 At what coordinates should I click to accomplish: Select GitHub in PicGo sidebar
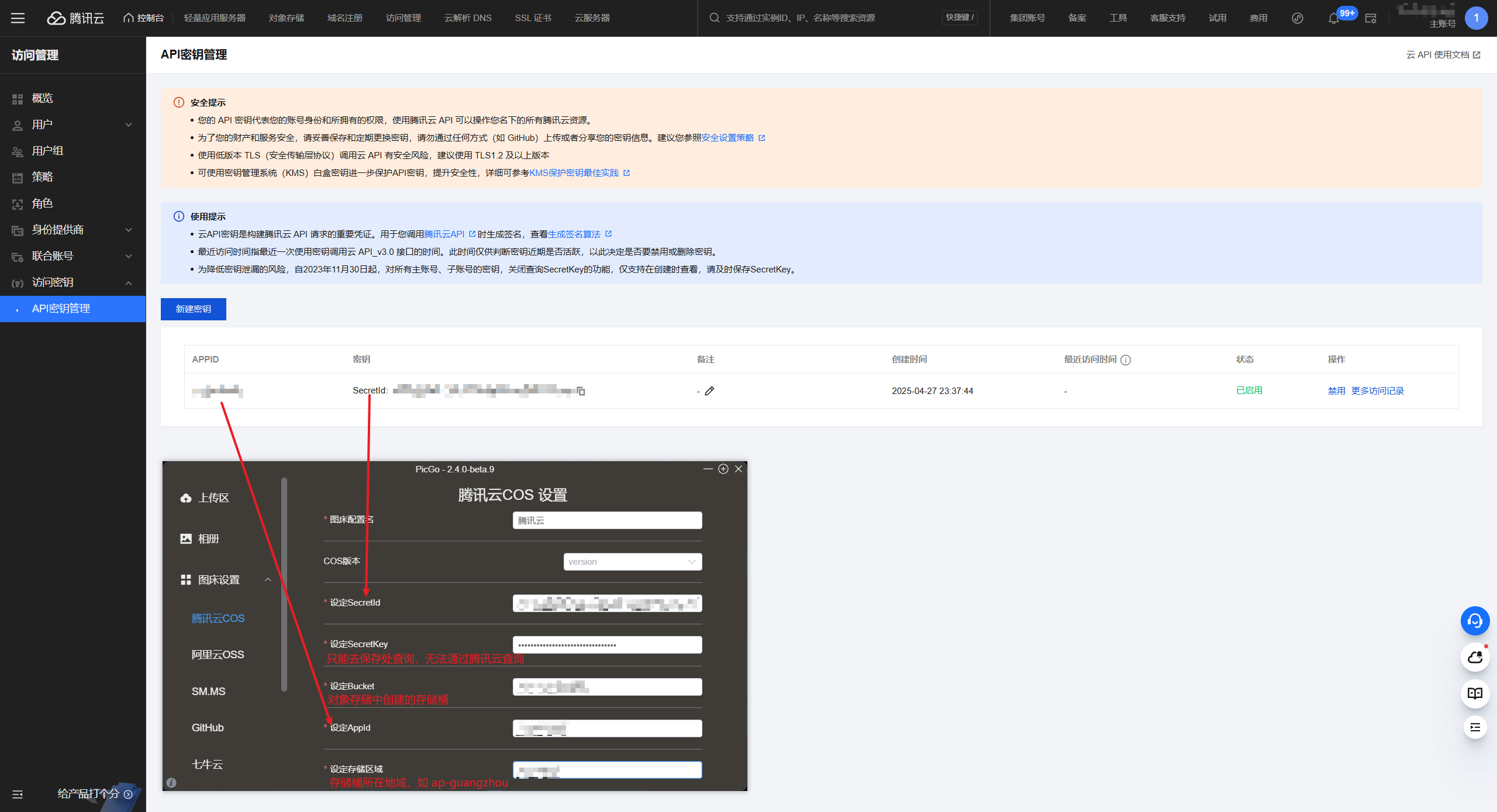208,728
